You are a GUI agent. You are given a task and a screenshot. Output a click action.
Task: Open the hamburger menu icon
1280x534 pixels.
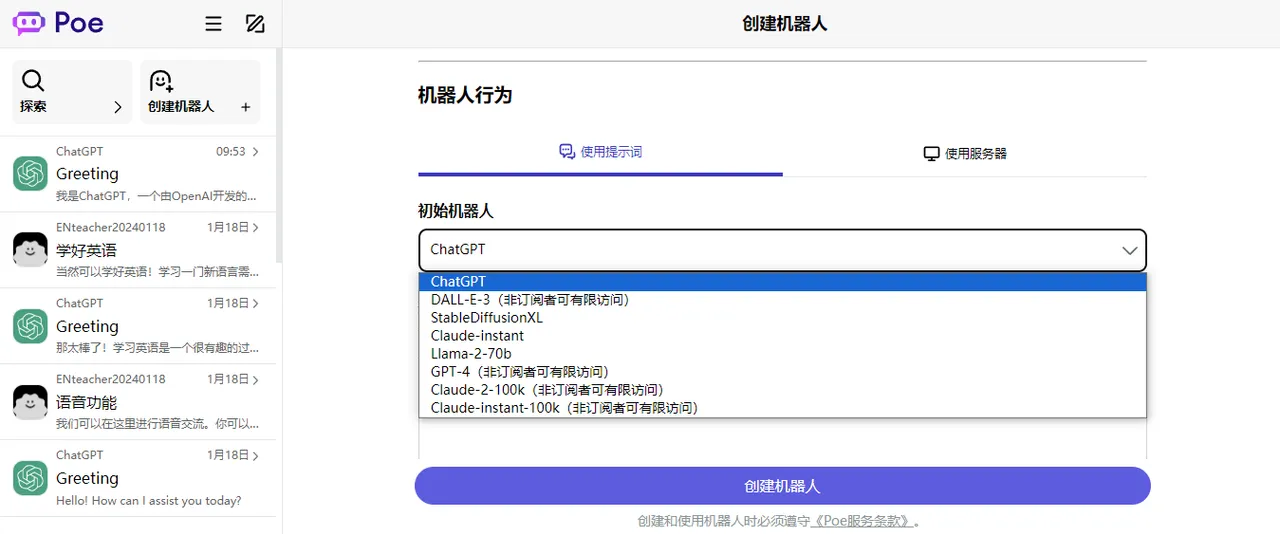(213, 24)
